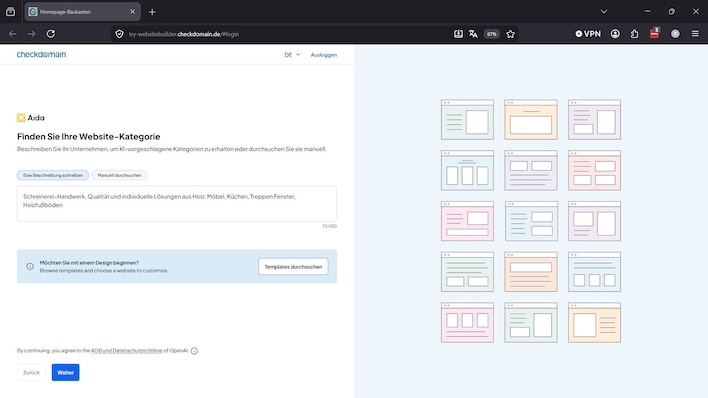The width and height of the screenshot is (708, 398).
Task: Focus the business description text area
Action: point(177,203)
